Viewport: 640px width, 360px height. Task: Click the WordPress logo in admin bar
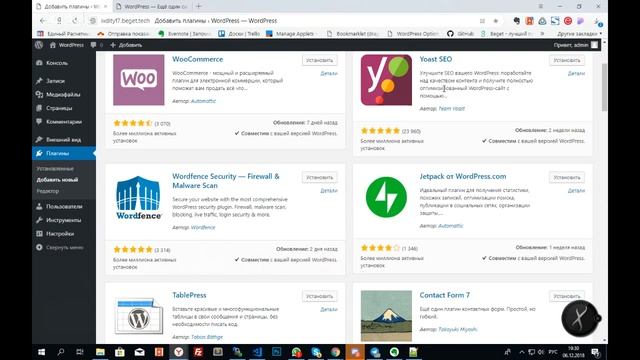point(39,45)
